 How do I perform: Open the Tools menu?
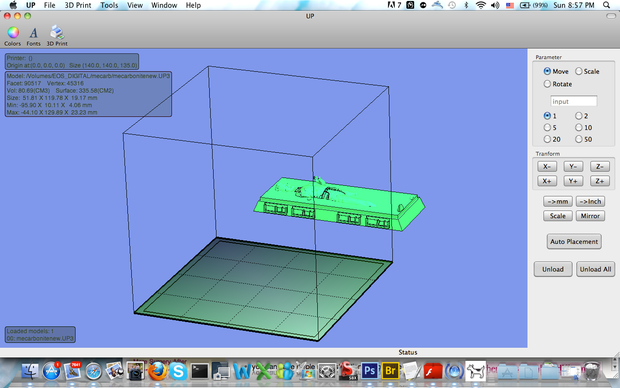(x=109, y=5)
